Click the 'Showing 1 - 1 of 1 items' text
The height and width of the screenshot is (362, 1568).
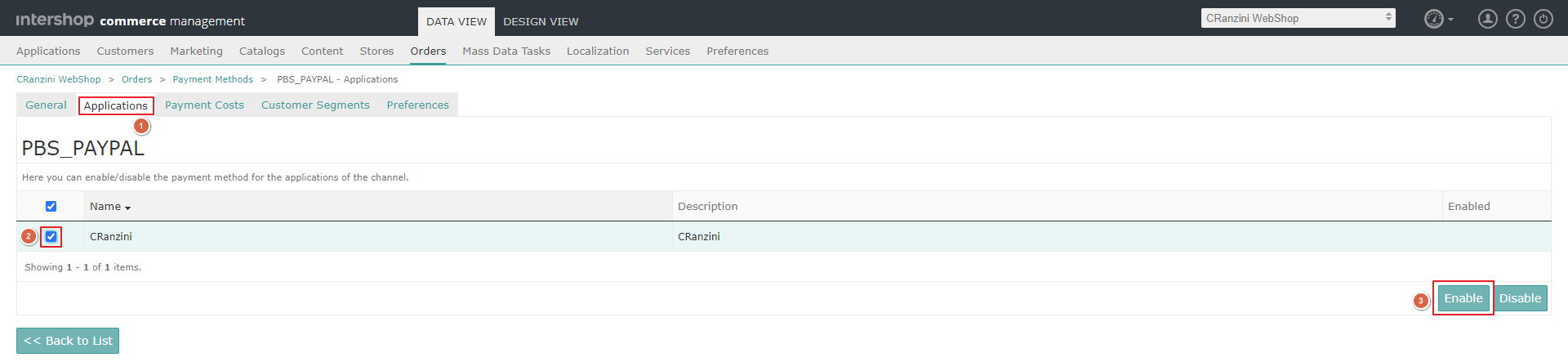(82, 267)
